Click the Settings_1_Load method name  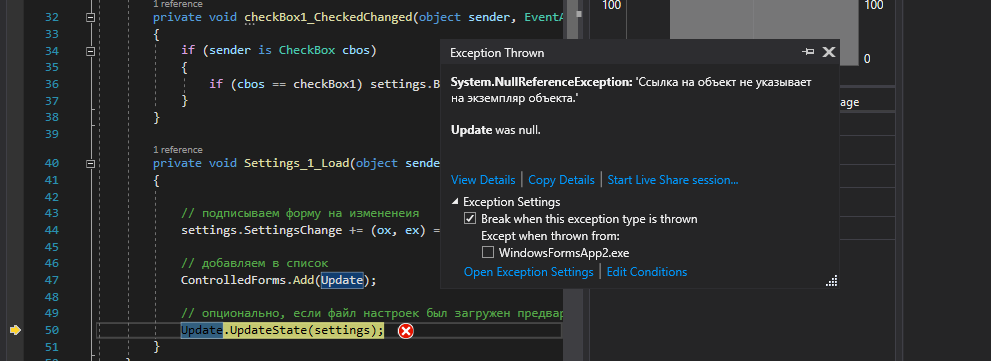click(296, 164)
